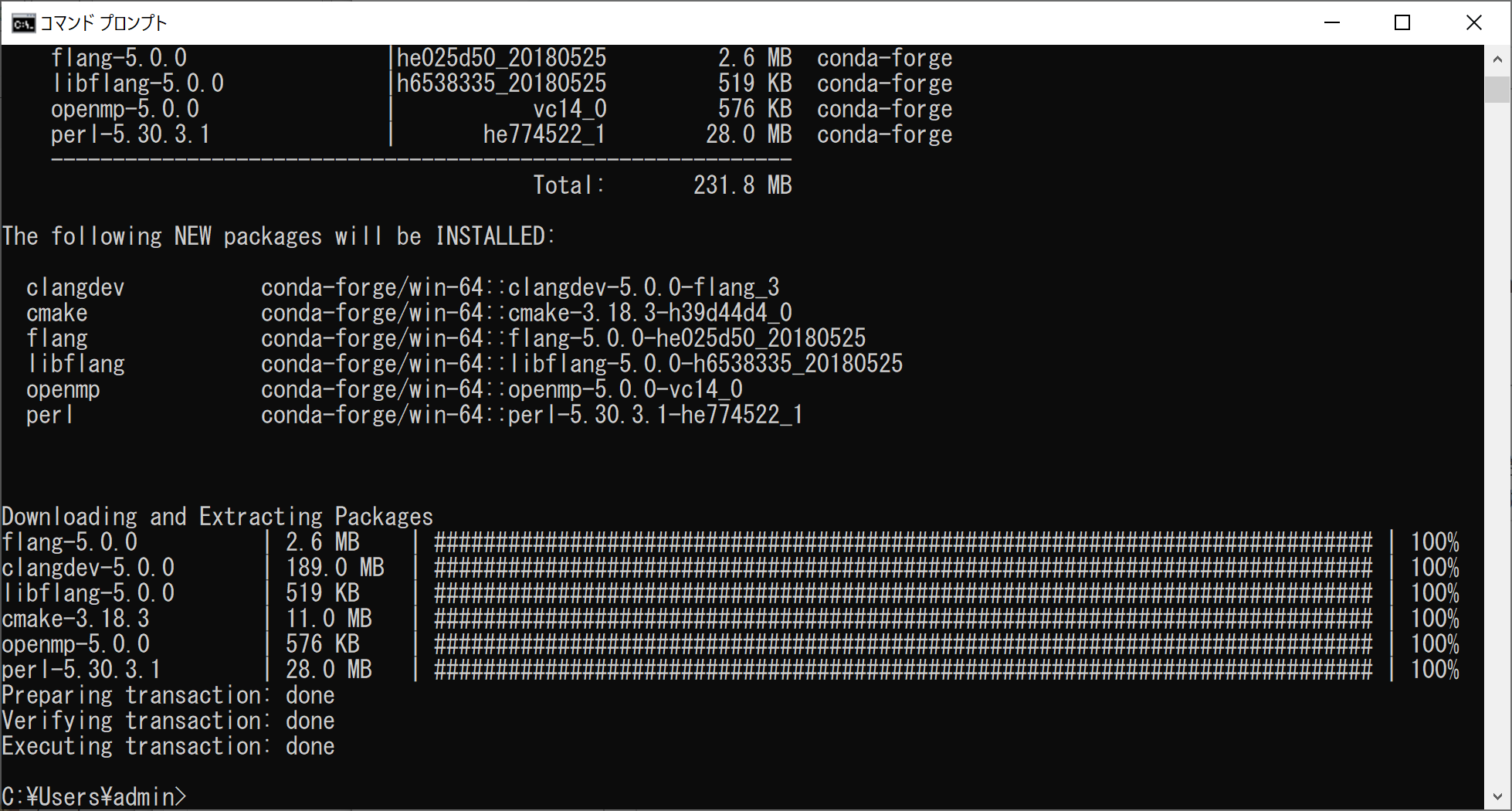The image size is (1512, 811).
Task: Click the progress bar in the flang-5.0.0 download row
Action: pyautogui.click(x=903, y=542)
